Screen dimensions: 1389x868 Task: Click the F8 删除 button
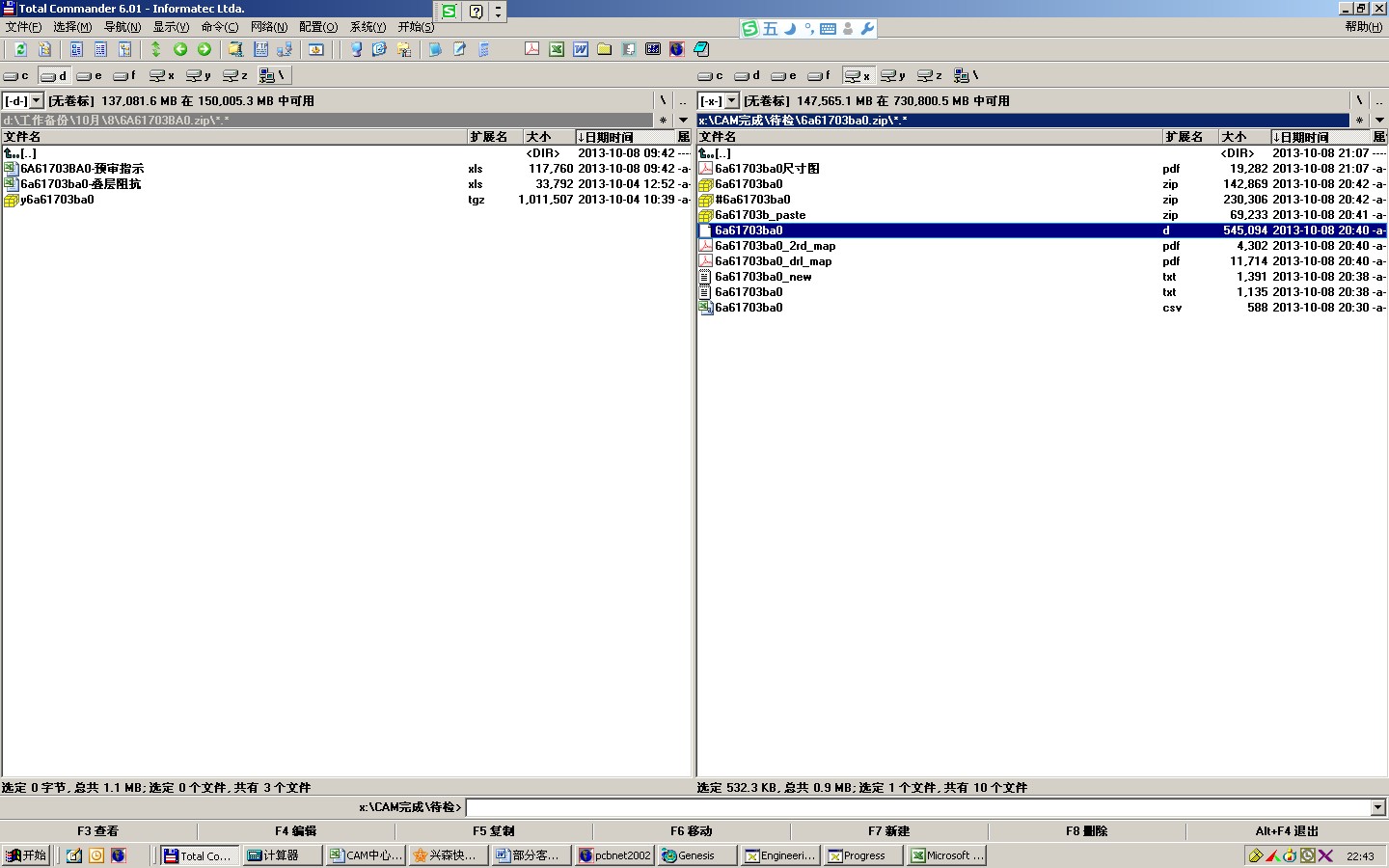tap(1087, 830)
